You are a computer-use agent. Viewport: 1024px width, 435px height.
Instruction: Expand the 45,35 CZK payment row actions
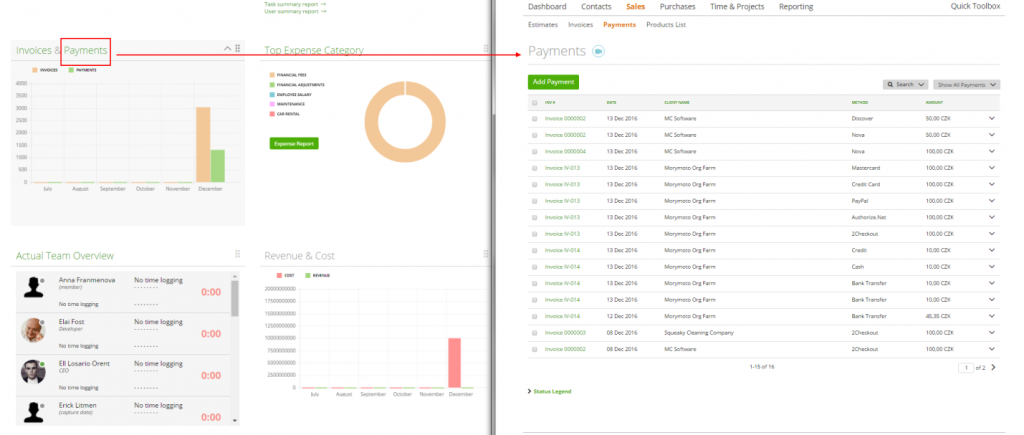point(992,316)
